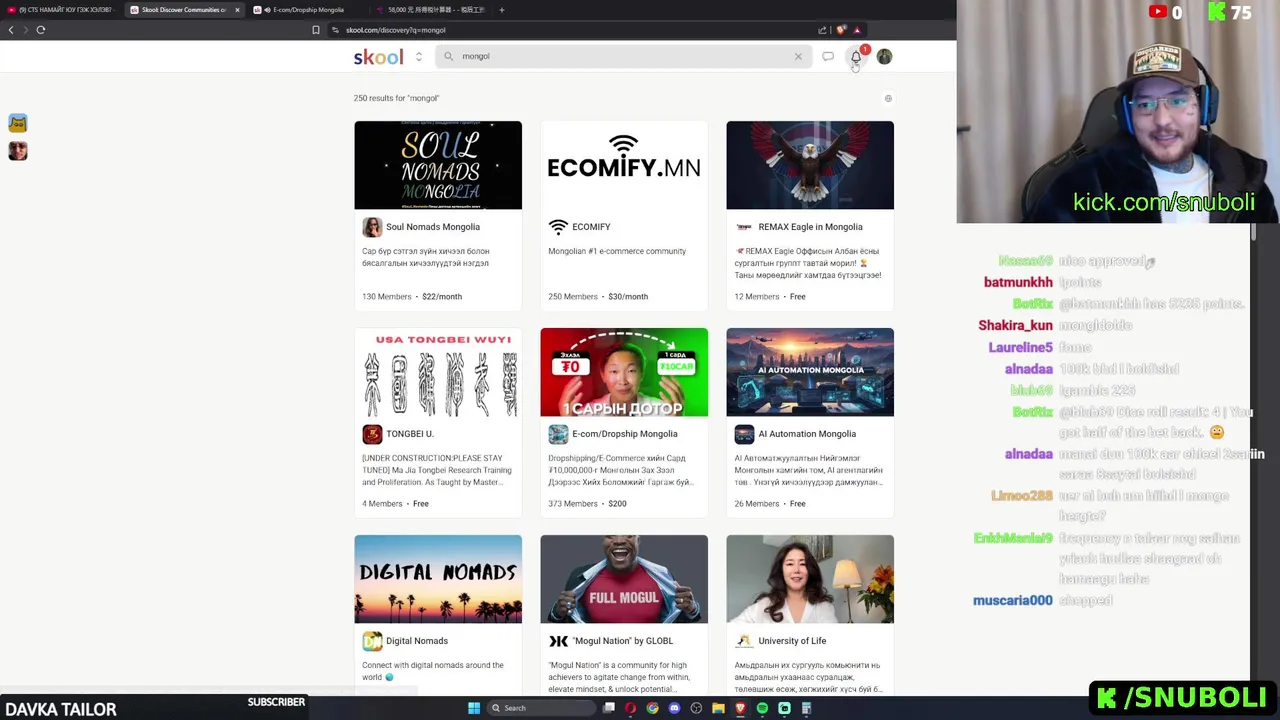1280x720 pixels.
Task: Click the "250 Members • $30/month" text
Action: click(598, 297)
